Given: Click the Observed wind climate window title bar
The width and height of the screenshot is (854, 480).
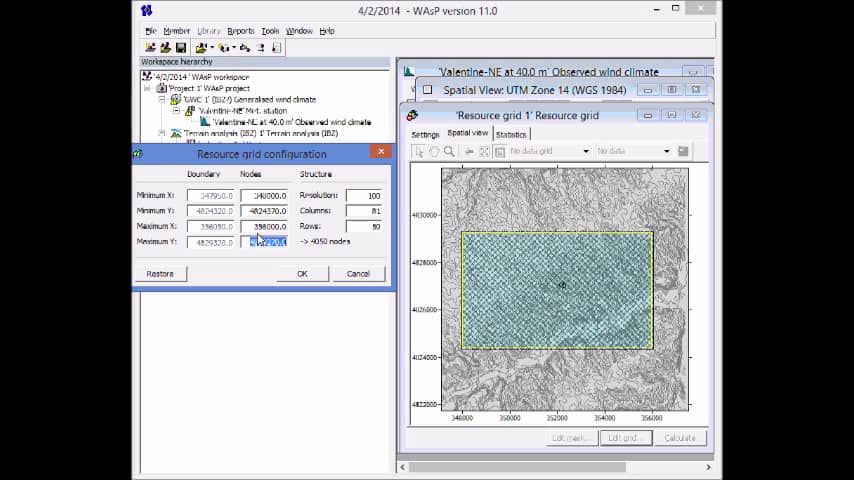Looking at the screenshot, I should pyautogui.click(x=548, y=72).
